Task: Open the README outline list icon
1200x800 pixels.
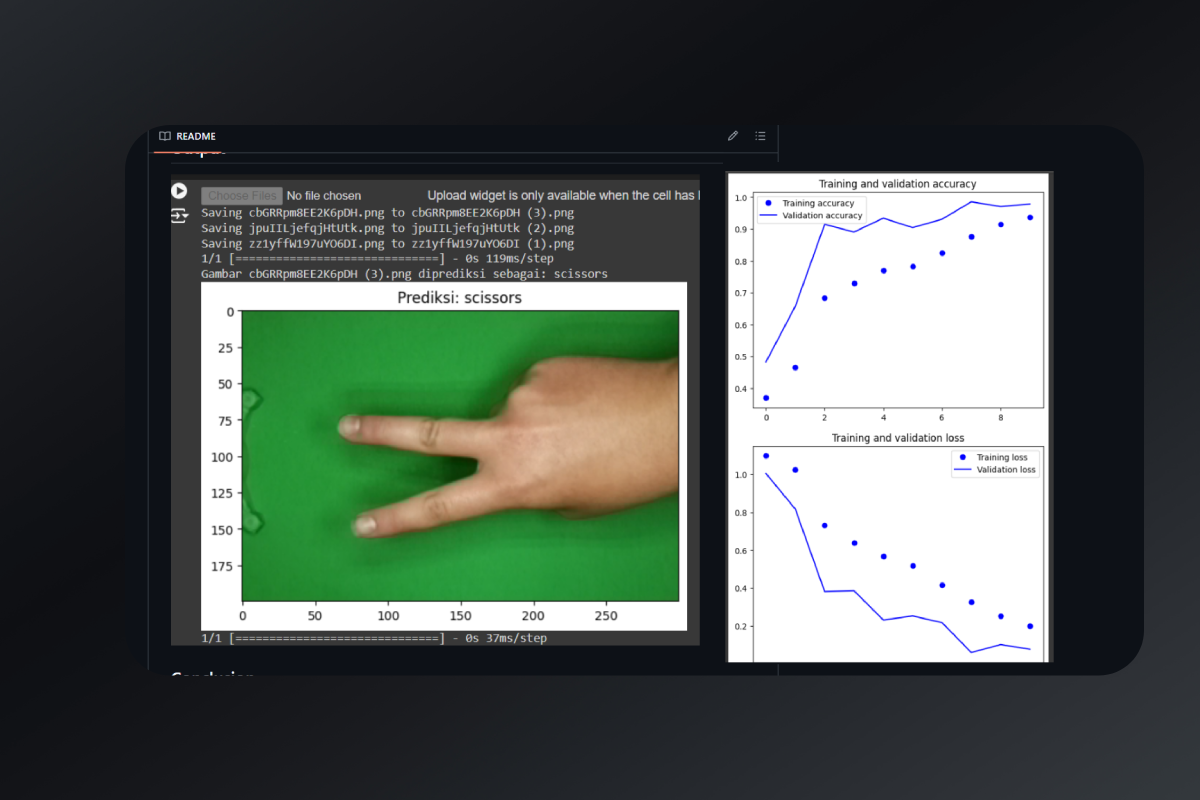Action: 760,136
